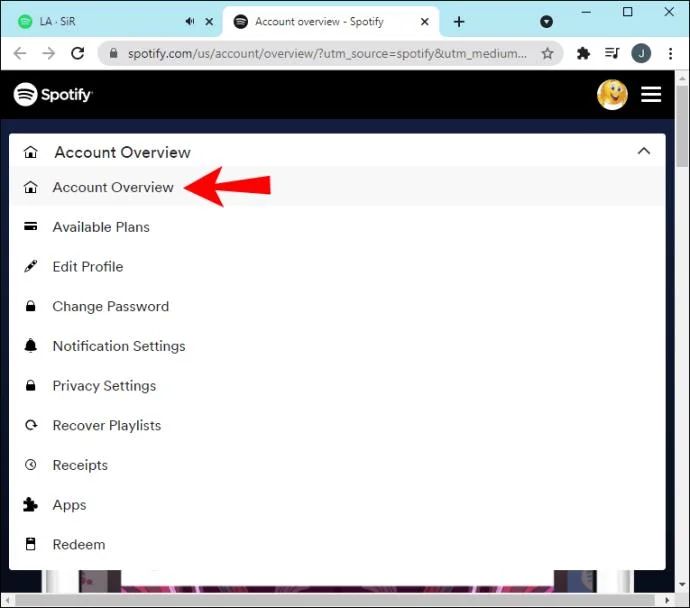This screenshot has height=608, width=690.
Task: Mute the LA - SiR tab audio icon
Action: coord(190,21)
